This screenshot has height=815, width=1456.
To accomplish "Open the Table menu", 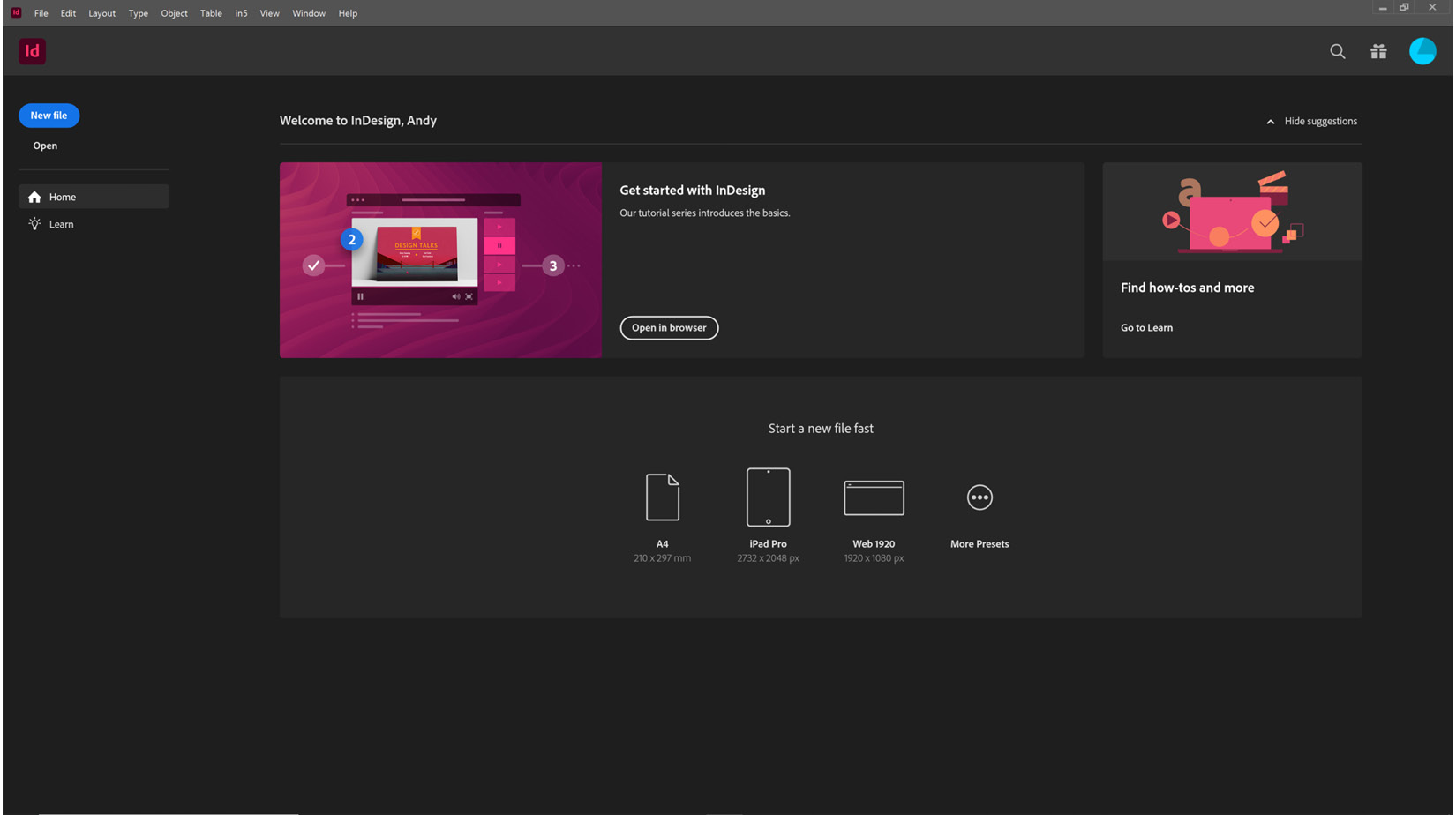I will (x=211, y=13).
